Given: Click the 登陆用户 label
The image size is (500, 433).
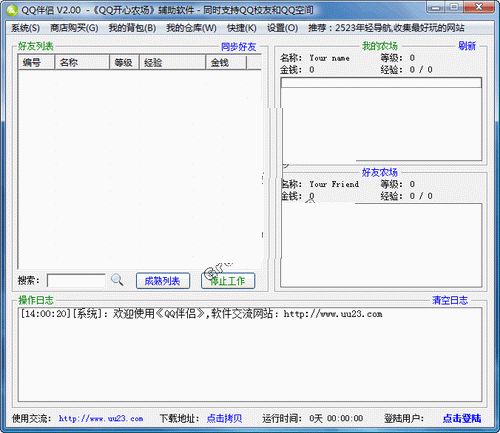Looking at the screenshot, I should 404,418.
